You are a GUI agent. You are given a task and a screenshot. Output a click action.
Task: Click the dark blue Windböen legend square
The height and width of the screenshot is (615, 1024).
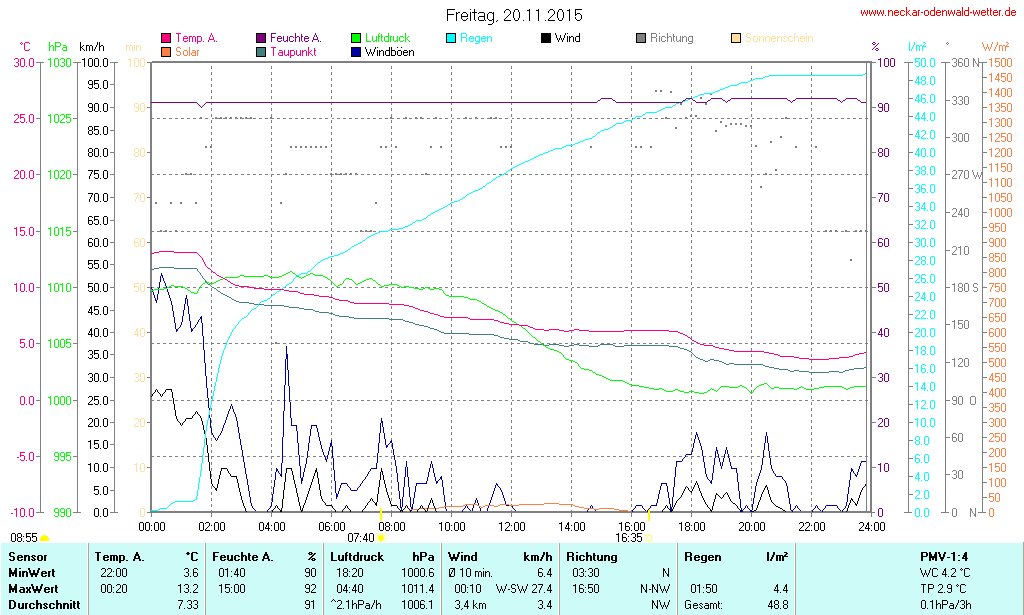(357, 51)
